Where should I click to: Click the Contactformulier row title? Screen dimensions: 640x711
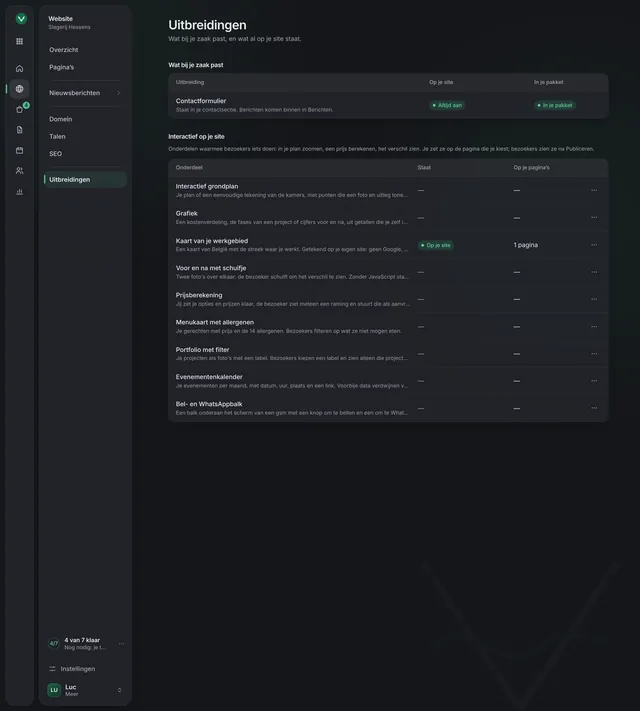pyautogui.click(x=201, y=101)
